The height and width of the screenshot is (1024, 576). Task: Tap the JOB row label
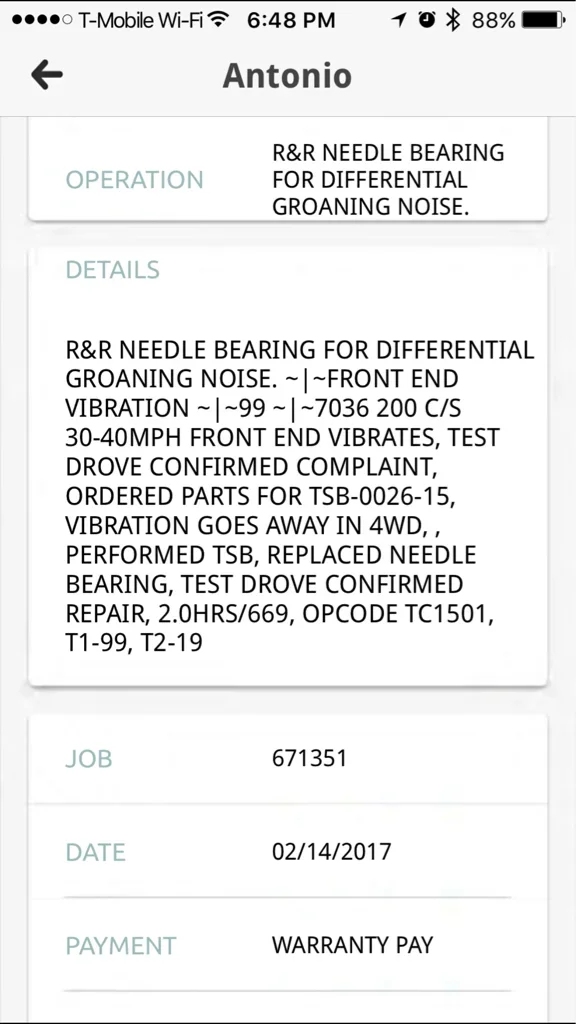[89, 759]
